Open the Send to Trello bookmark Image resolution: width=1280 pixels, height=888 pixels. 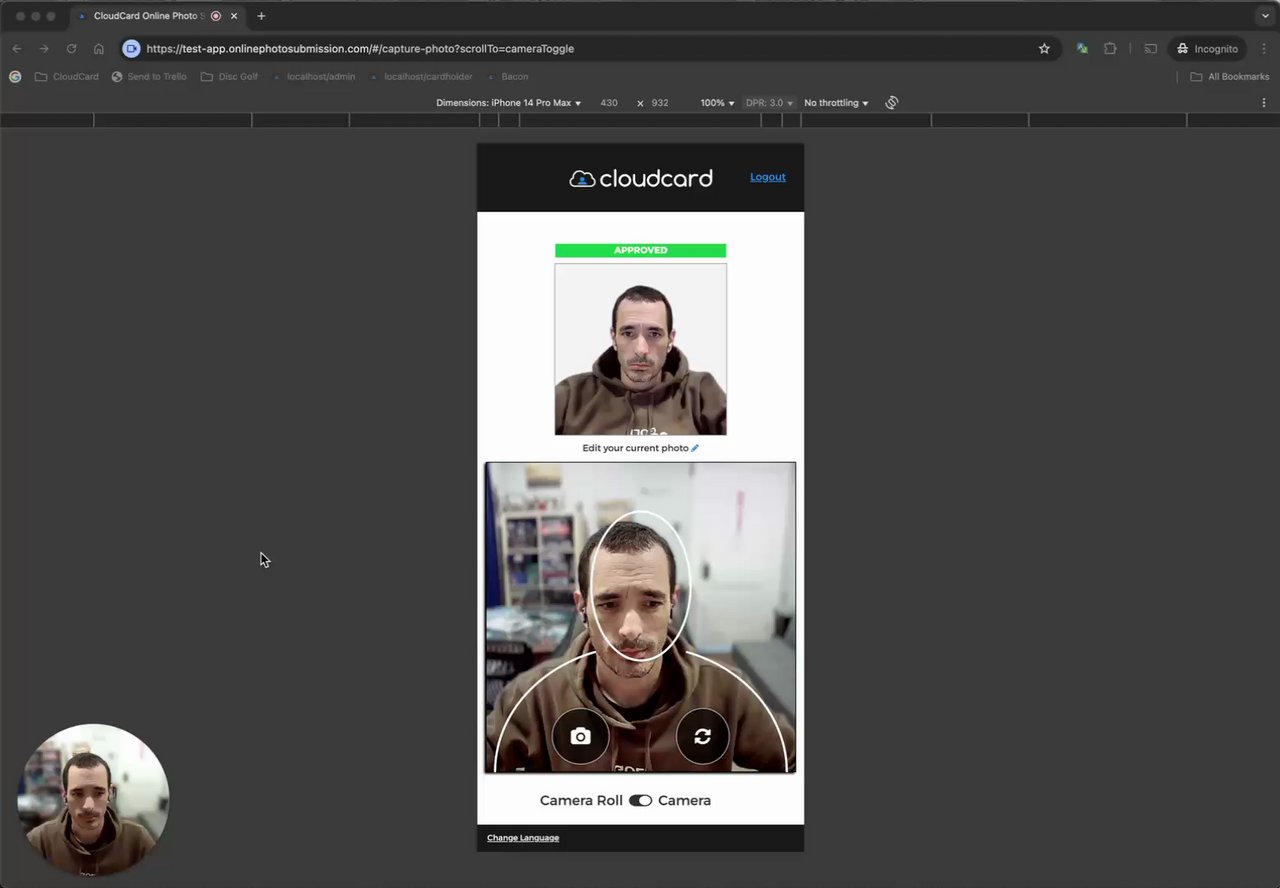click(x=149, y=77)
